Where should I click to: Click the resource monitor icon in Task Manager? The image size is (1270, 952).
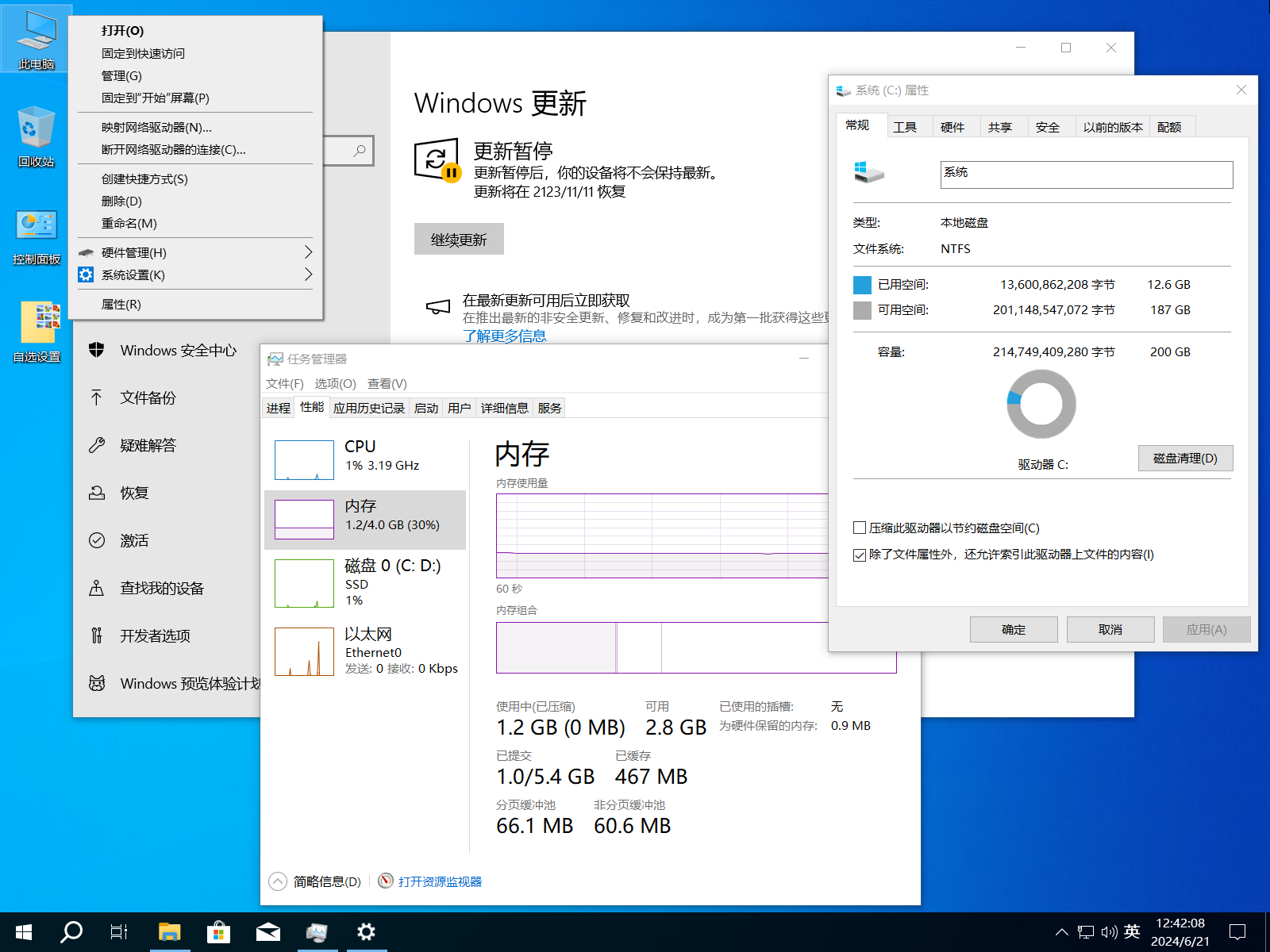tap(386, 881)
